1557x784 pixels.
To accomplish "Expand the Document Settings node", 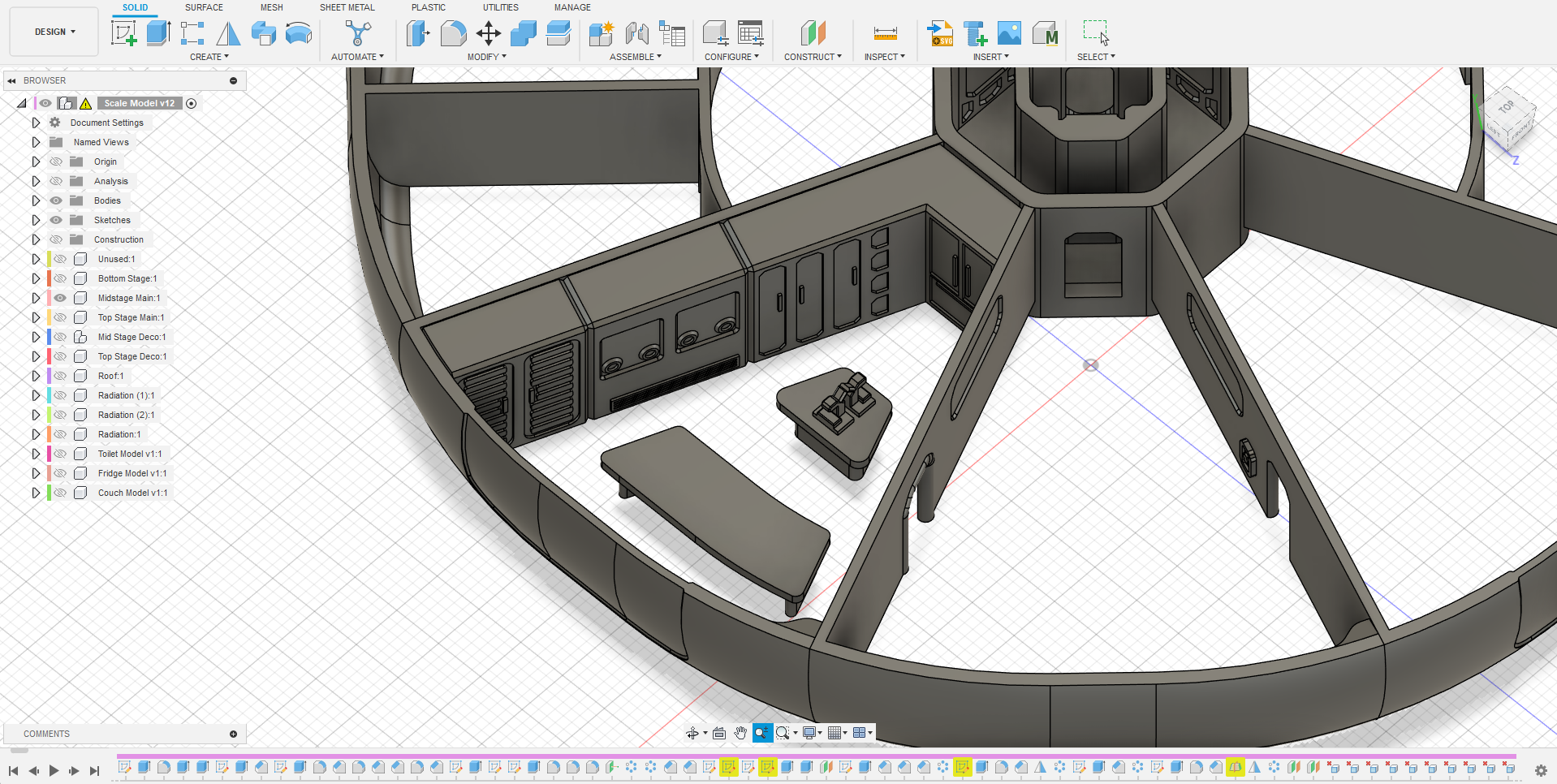I will 36,123.
